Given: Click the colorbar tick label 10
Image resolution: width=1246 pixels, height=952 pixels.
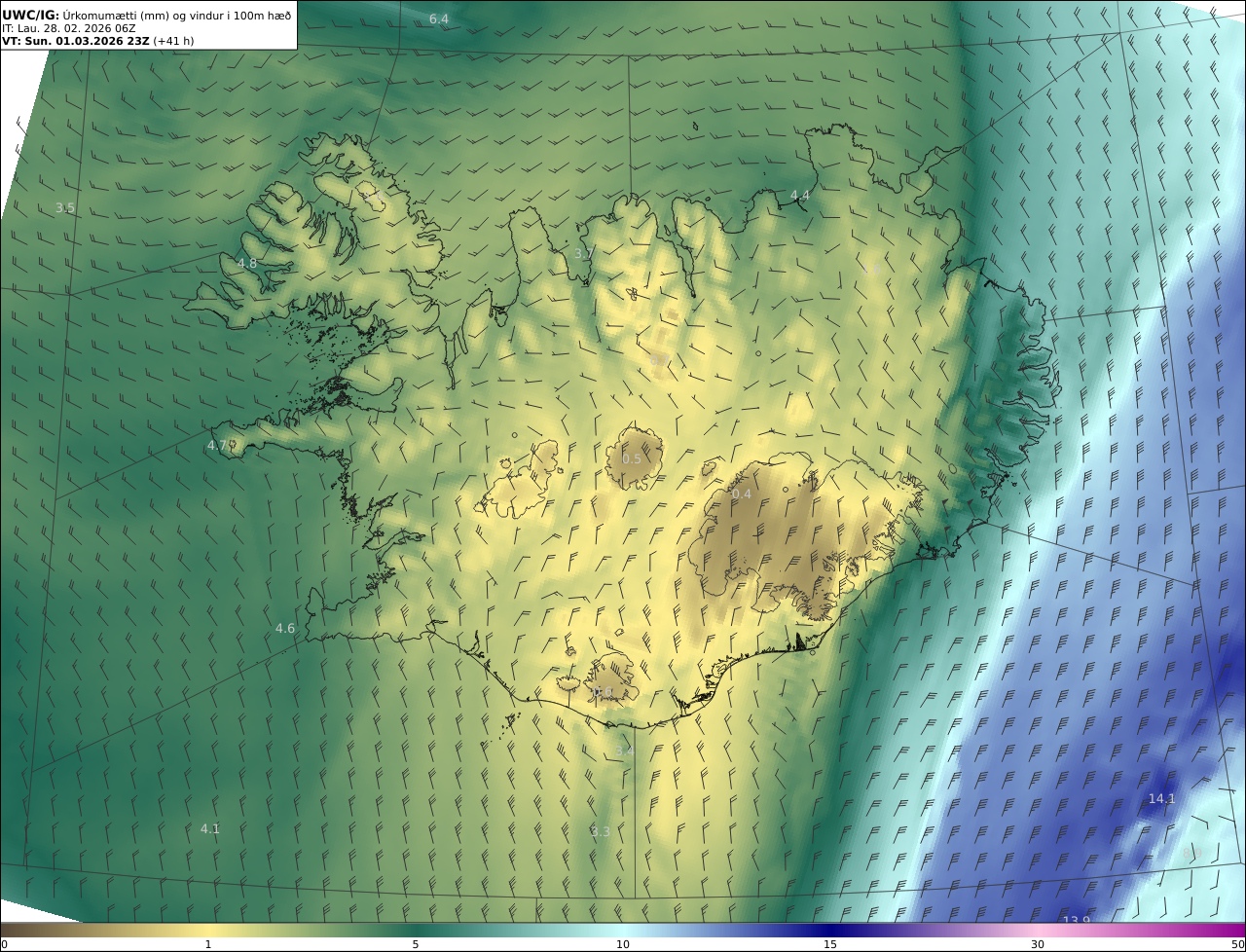Looking at the screenshot, I should [x=623, y=944].
